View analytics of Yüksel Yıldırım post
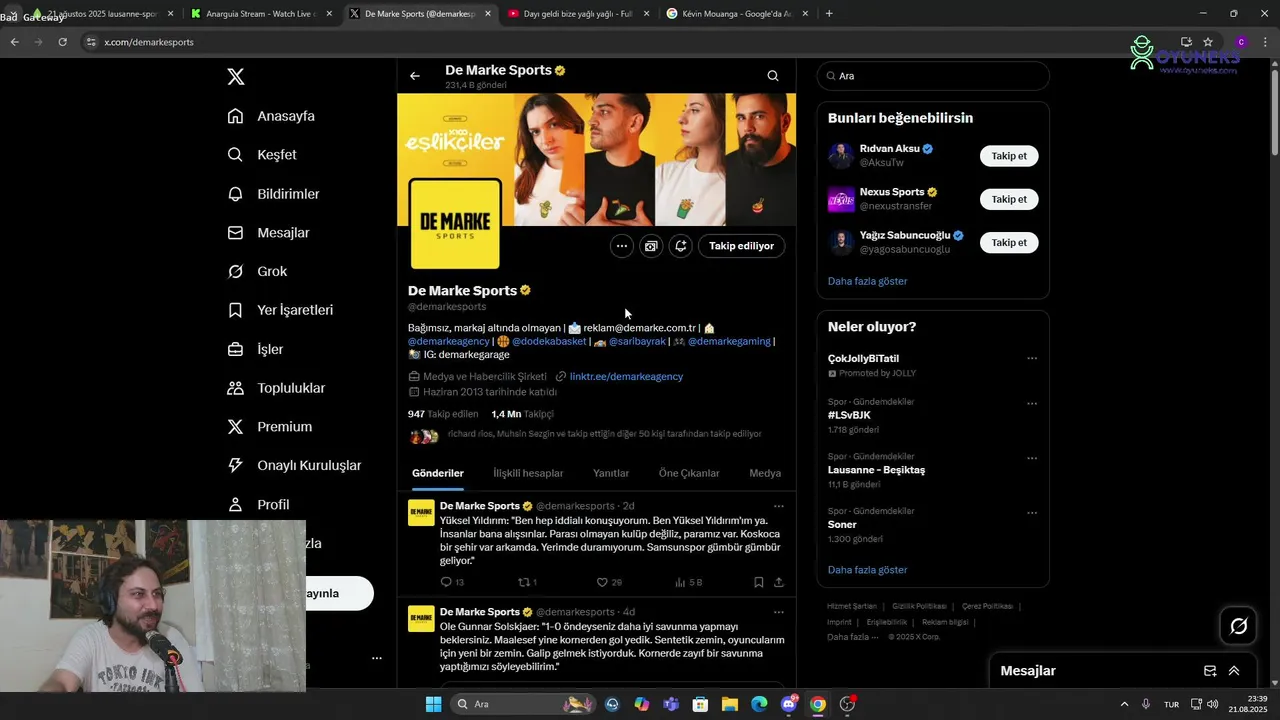1280x720 pixels. point(680,582)
